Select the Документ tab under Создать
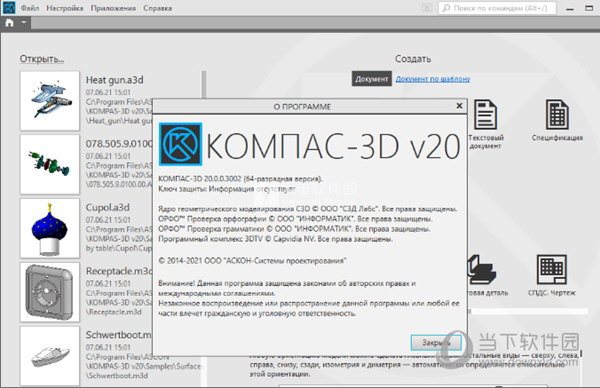The width and height of the screenshot is (600, 388). [372, 79]
